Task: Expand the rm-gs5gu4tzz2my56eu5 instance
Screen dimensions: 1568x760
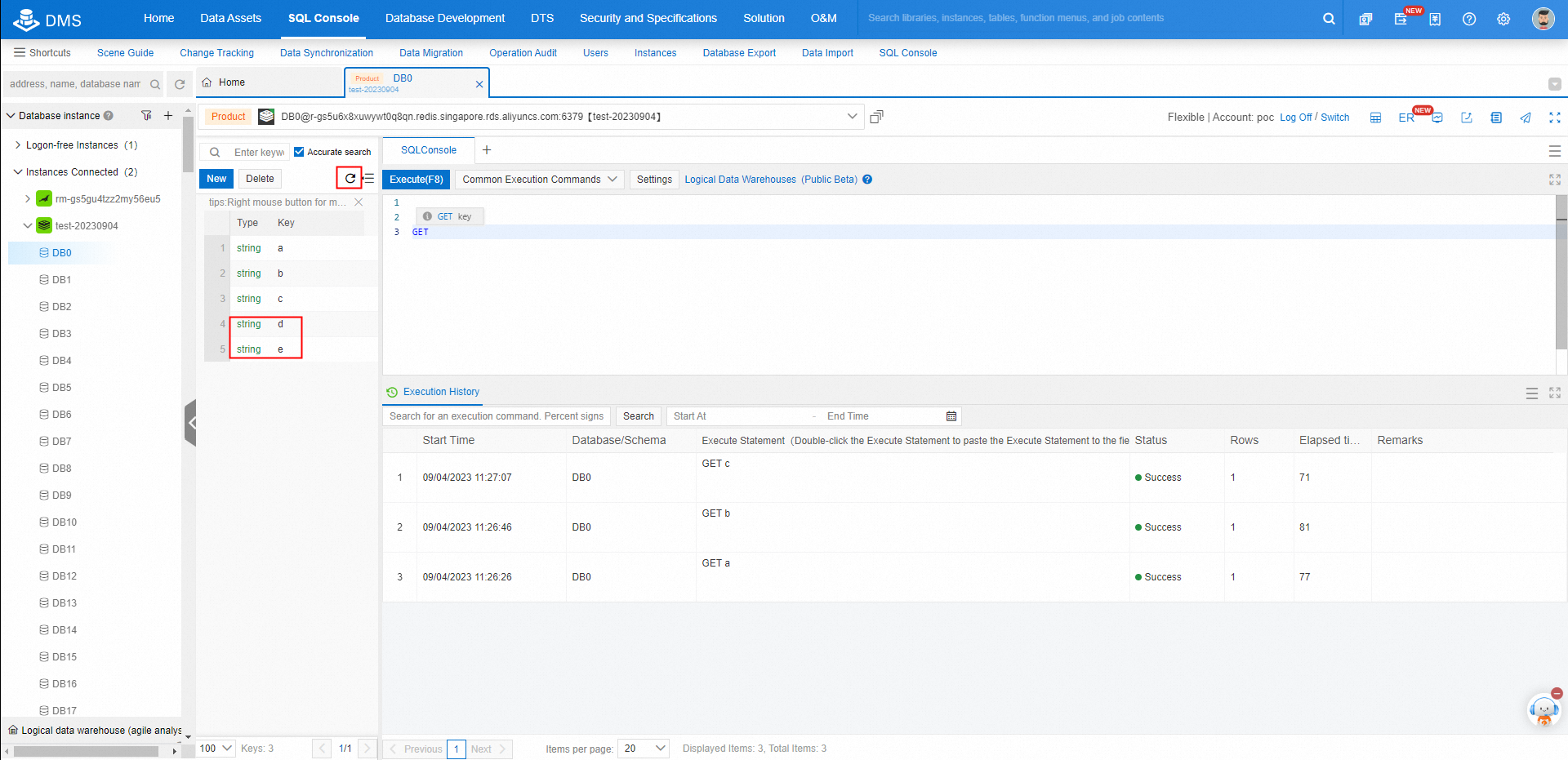Action: click(27, 198)
